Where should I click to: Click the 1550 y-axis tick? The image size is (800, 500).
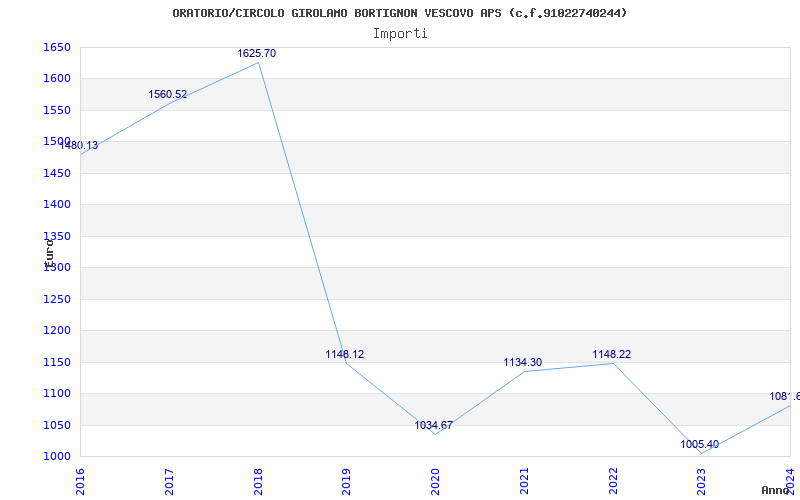coord(57,110)
